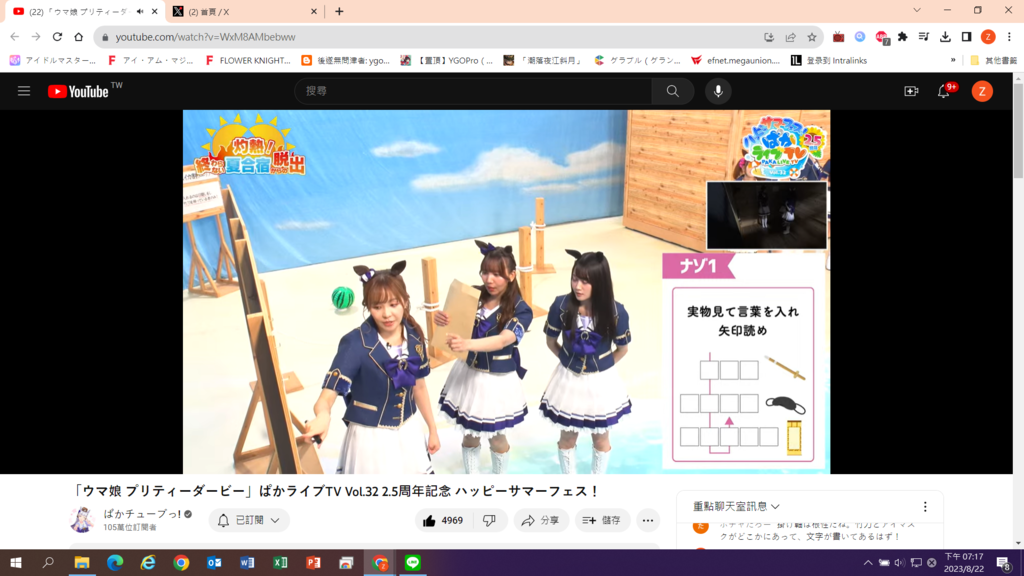Open YouTube notifications bell
This screenshot has width=1024, height=576.
coord(944,91)
